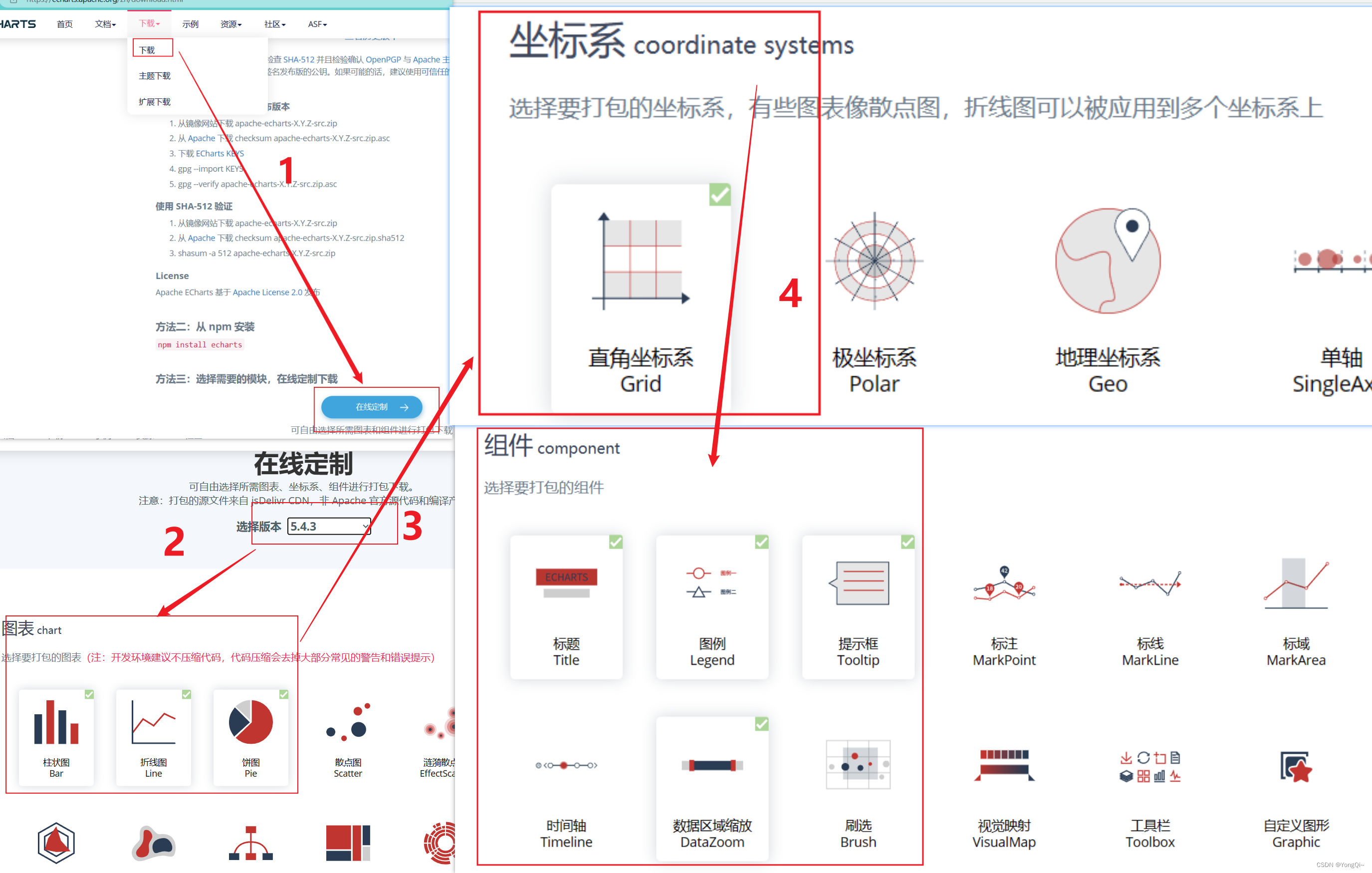
Task: Uncheck the DataZoom component checkmark
Action: [762, 724]
